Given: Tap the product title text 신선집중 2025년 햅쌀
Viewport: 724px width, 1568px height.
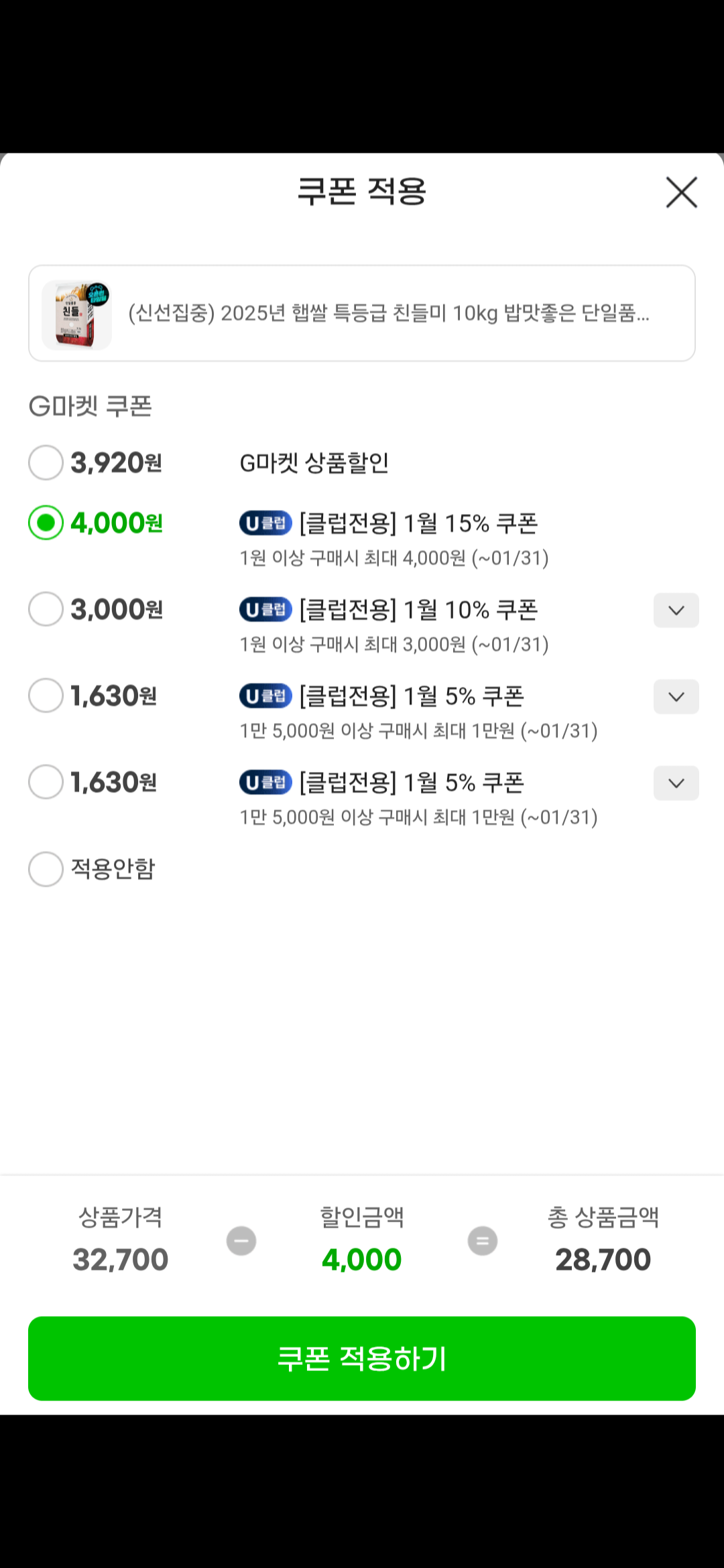Looking at the screenshot, I should pyautogui.click(x=389, y=313).
